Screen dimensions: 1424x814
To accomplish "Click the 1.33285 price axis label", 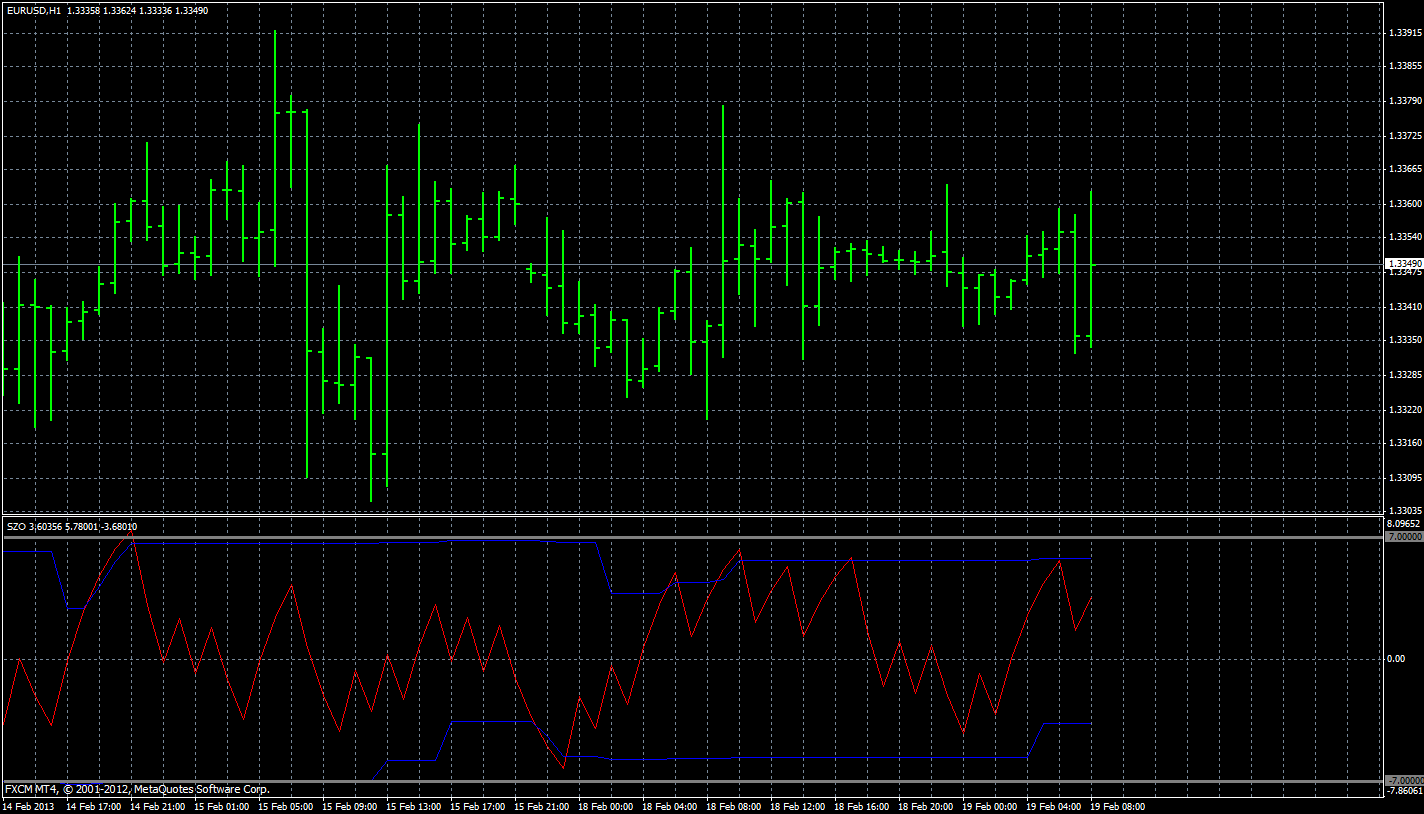I will click(1405, 374).
